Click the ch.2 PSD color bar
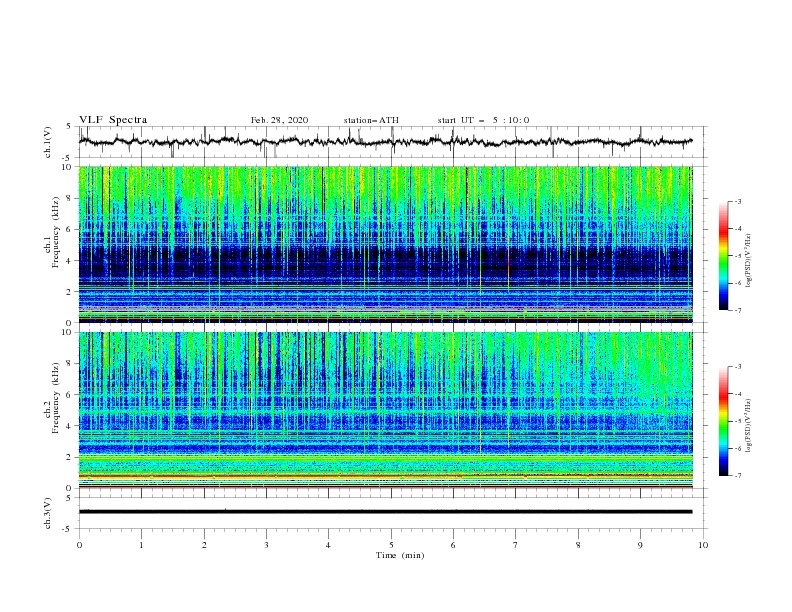The width and height of the screenshot is (792, 612). tap(723, 421)
